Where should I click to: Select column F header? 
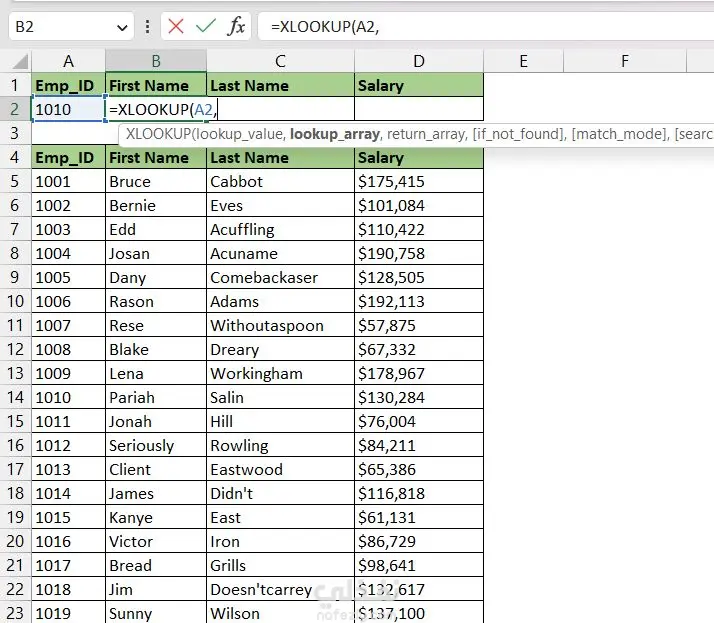(625, 61)
